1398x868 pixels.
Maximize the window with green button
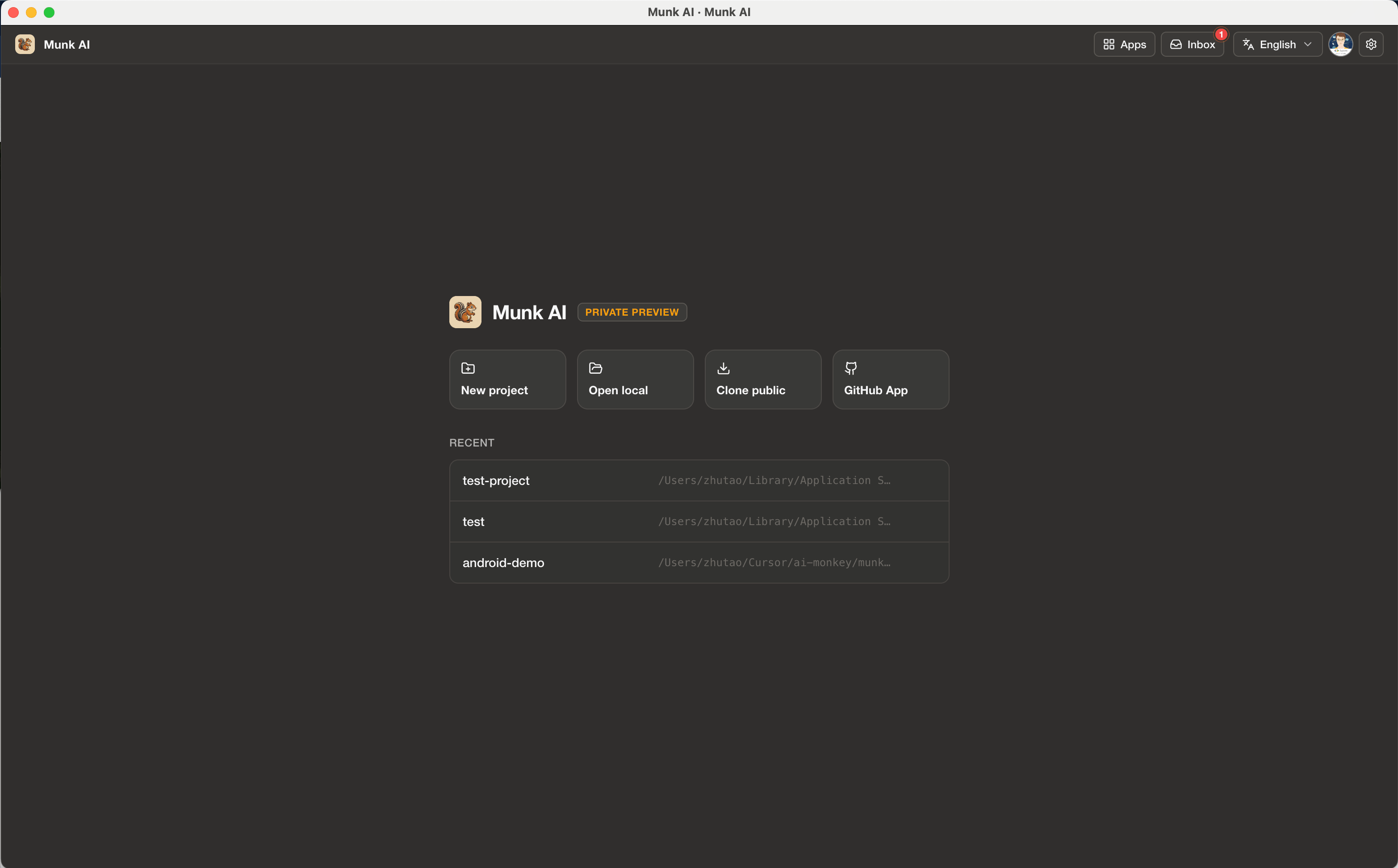point(50,12)
